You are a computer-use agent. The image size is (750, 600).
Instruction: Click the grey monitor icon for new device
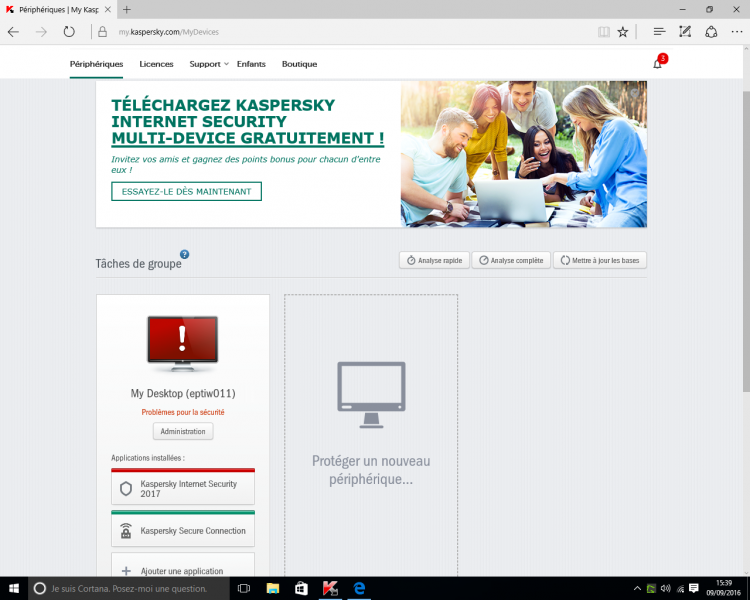pos(371,395)
